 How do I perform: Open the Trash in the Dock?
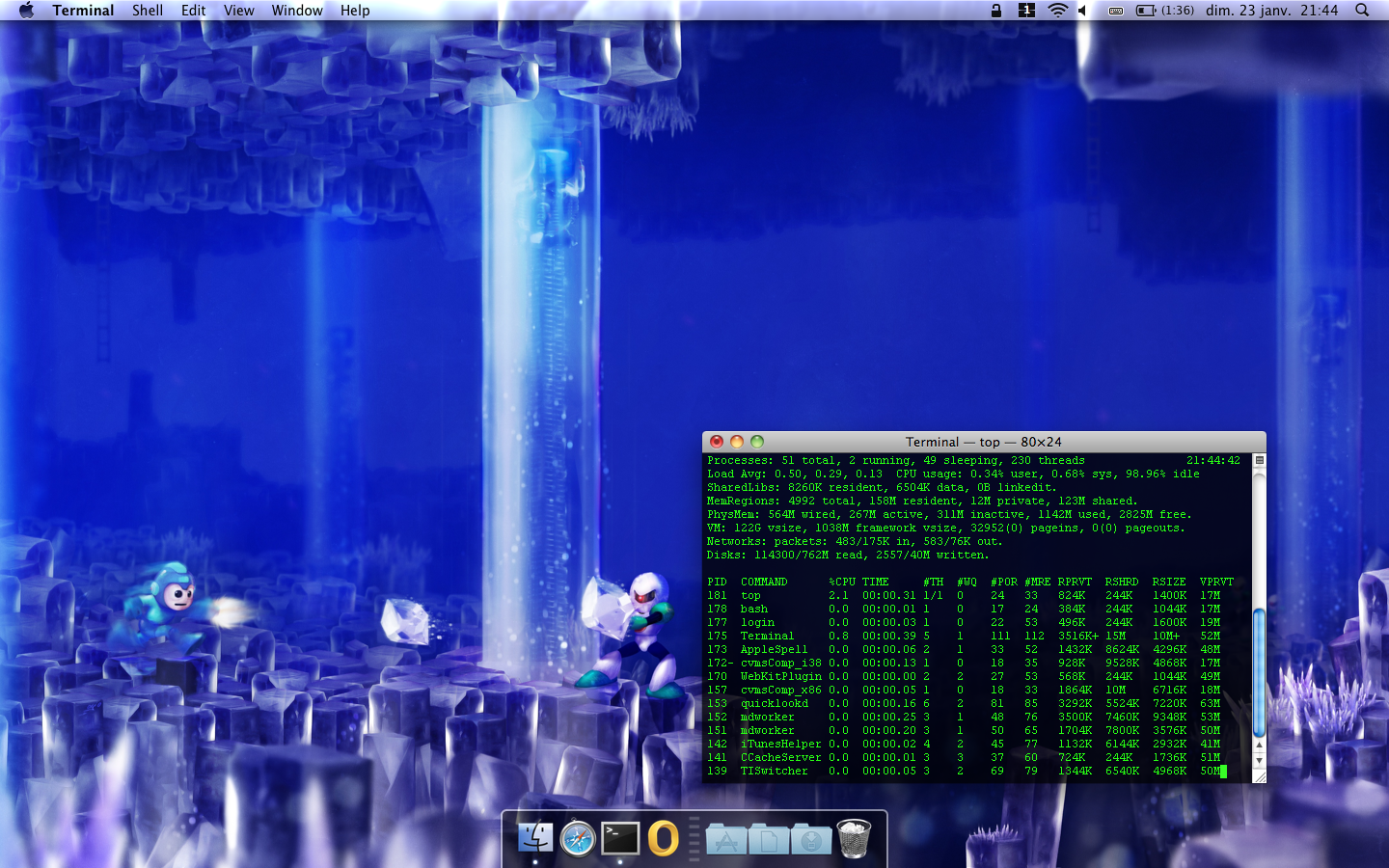(x=854, y=837)
